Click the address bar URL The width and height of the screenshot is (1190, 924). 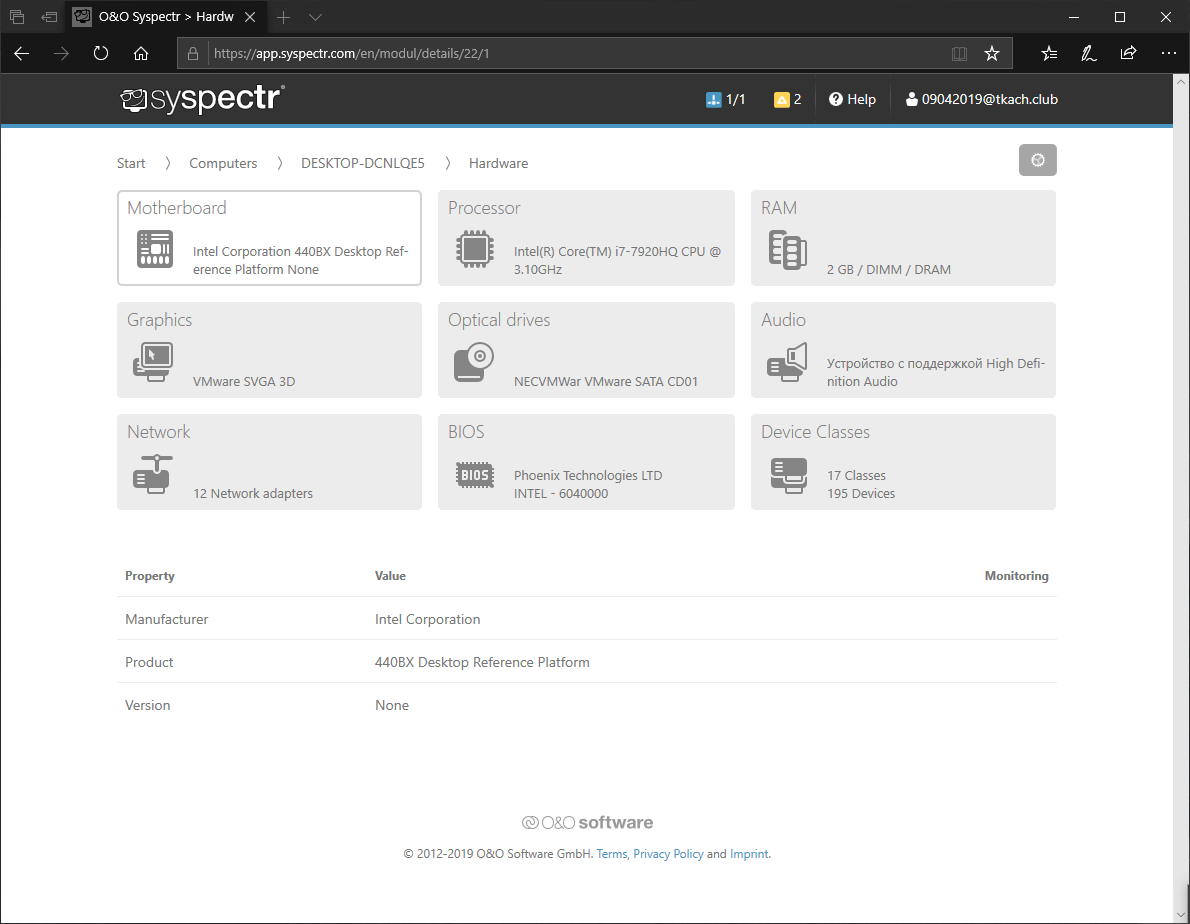pyautogui.click(x=351, y=53)
